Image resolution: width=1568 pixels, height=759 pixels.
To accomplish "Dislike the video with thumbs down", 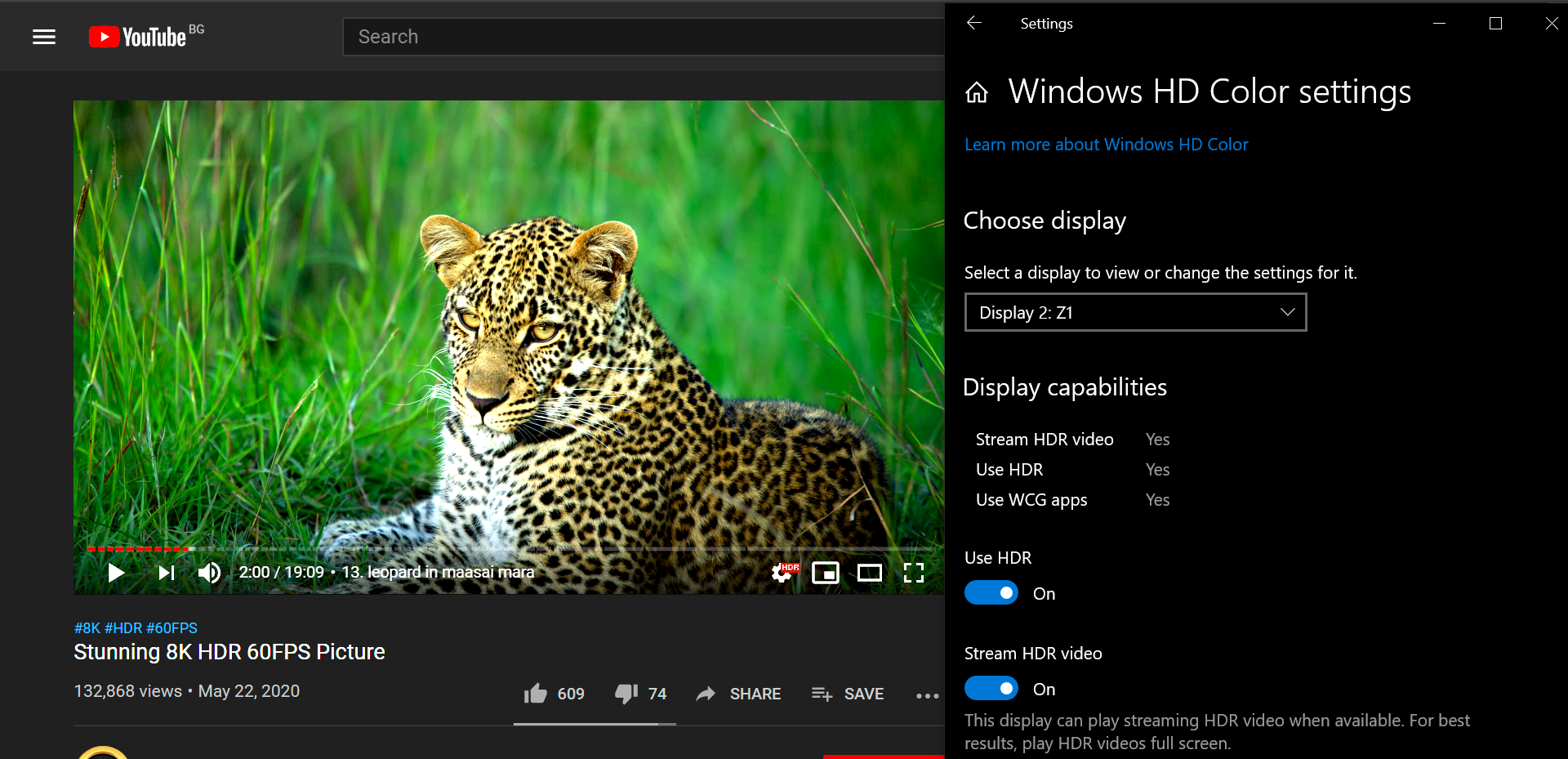I will (x=626, y=694).
